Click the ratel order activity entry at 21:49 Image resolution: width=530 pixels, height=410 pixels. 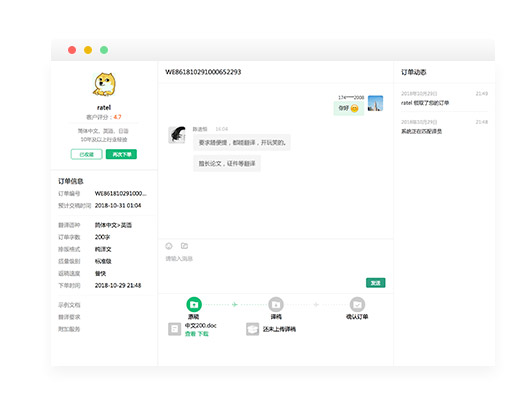tap(444, 98)
